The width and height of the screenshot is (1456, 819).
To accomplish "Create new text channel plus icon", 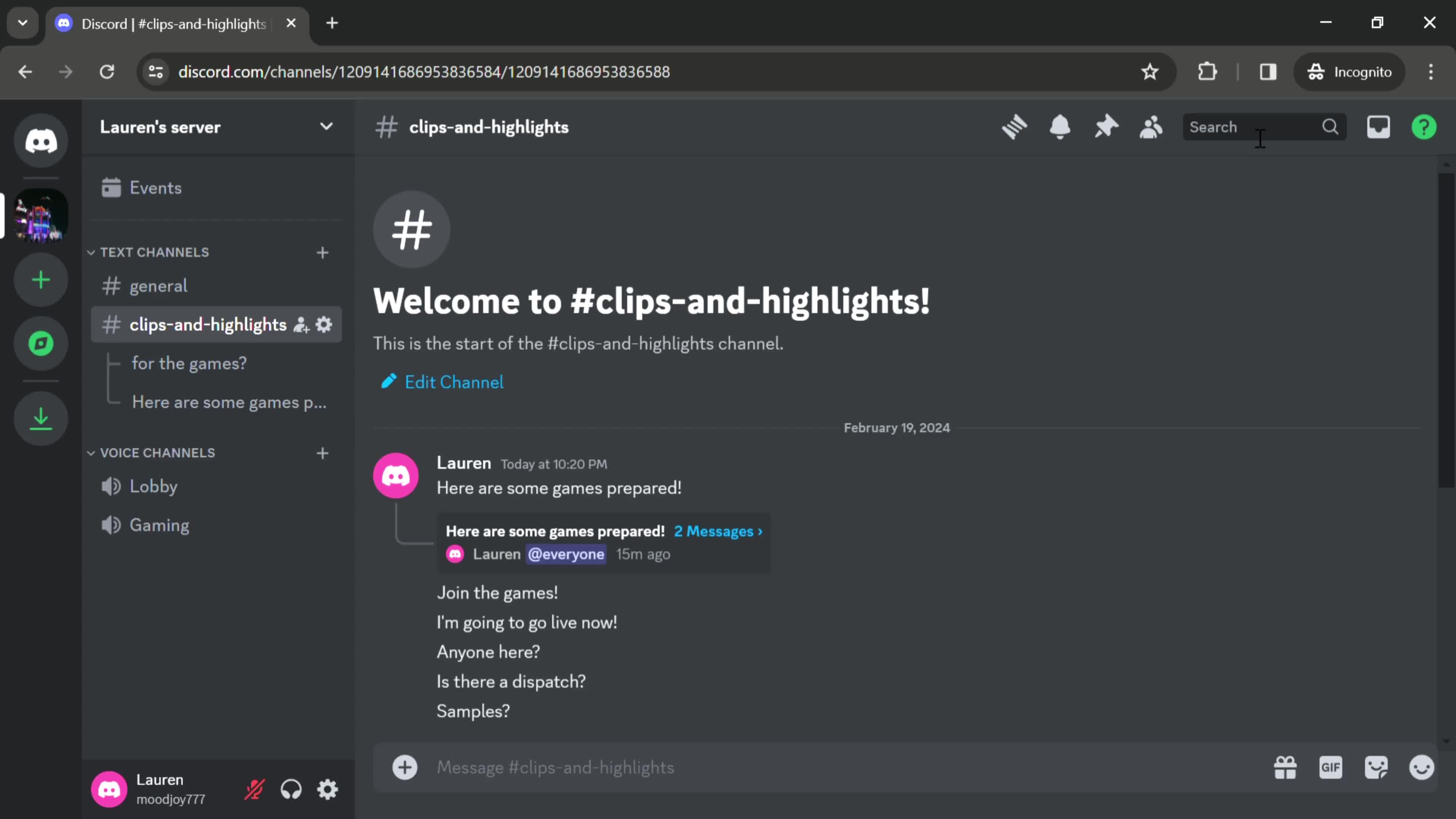I will click(322, 253).
